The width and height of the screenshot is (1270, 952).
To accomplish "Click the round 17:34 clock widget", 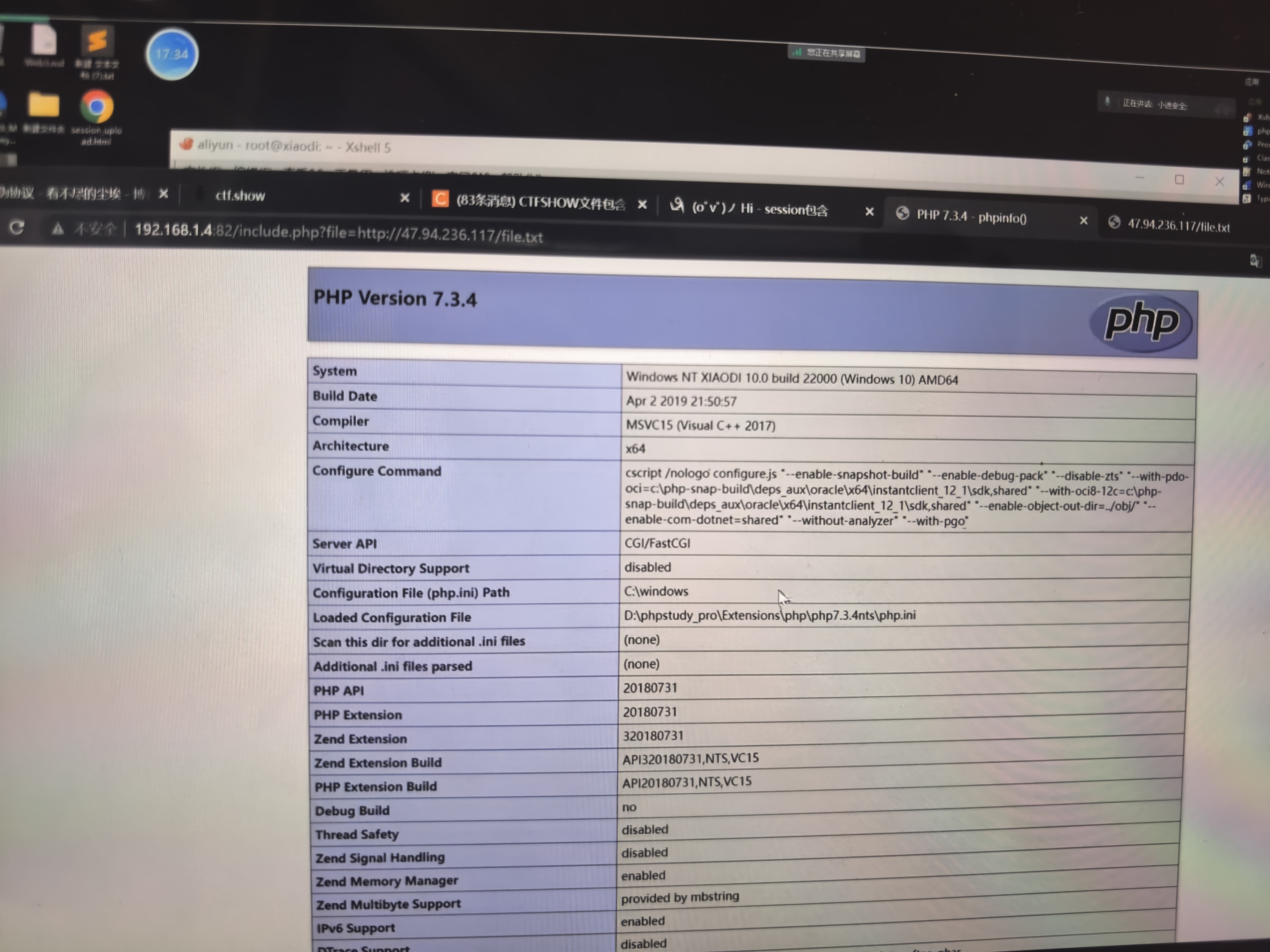I will pyautogui.click(x=172, y=55).
